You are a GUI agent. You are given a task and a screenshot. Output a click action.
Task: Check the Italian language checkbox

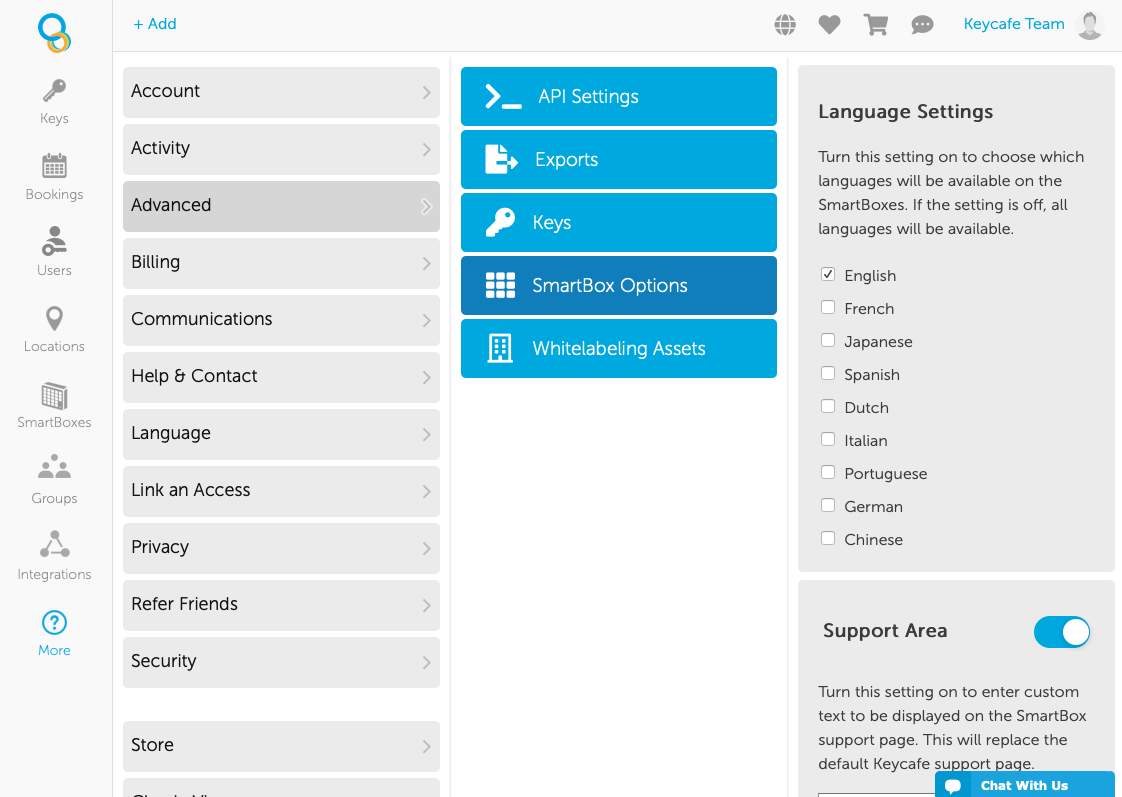tap(828, 439)
